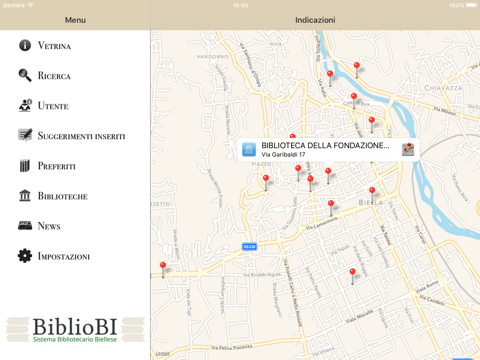Tap the Via Garibaldi 17 address
The height and width of the screenshot is (360, 480).
283,154
